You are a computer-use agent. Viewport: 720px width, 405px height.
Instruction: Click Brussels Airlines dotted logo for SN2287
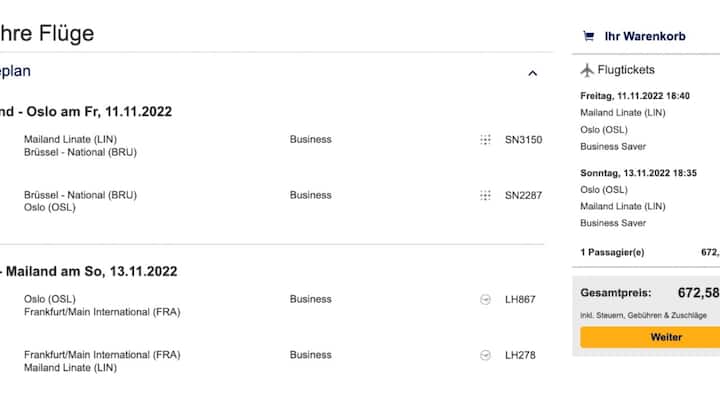485,196
